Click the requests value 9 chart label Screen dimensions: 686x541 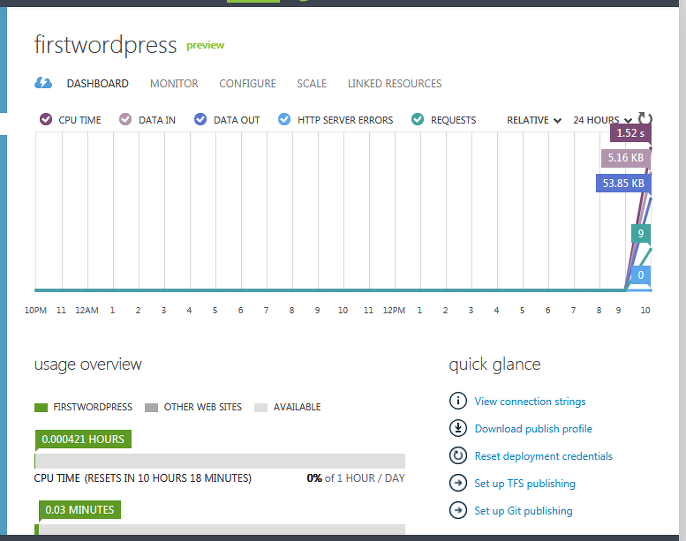640,234
